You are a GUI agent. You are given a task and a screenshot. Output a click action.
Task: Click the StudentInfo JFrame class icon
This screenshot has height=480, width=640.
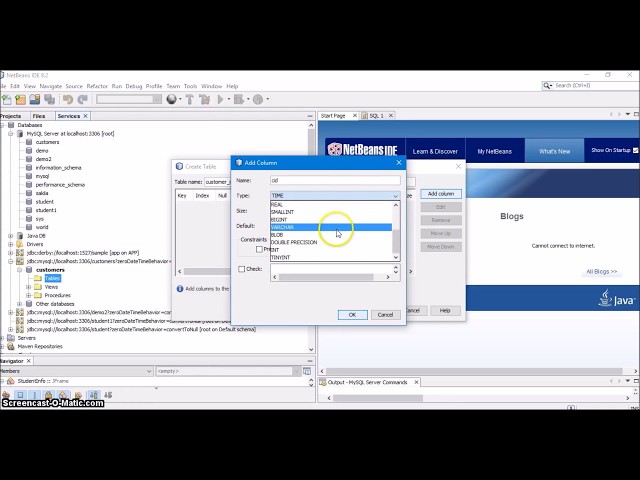point(11,381)
